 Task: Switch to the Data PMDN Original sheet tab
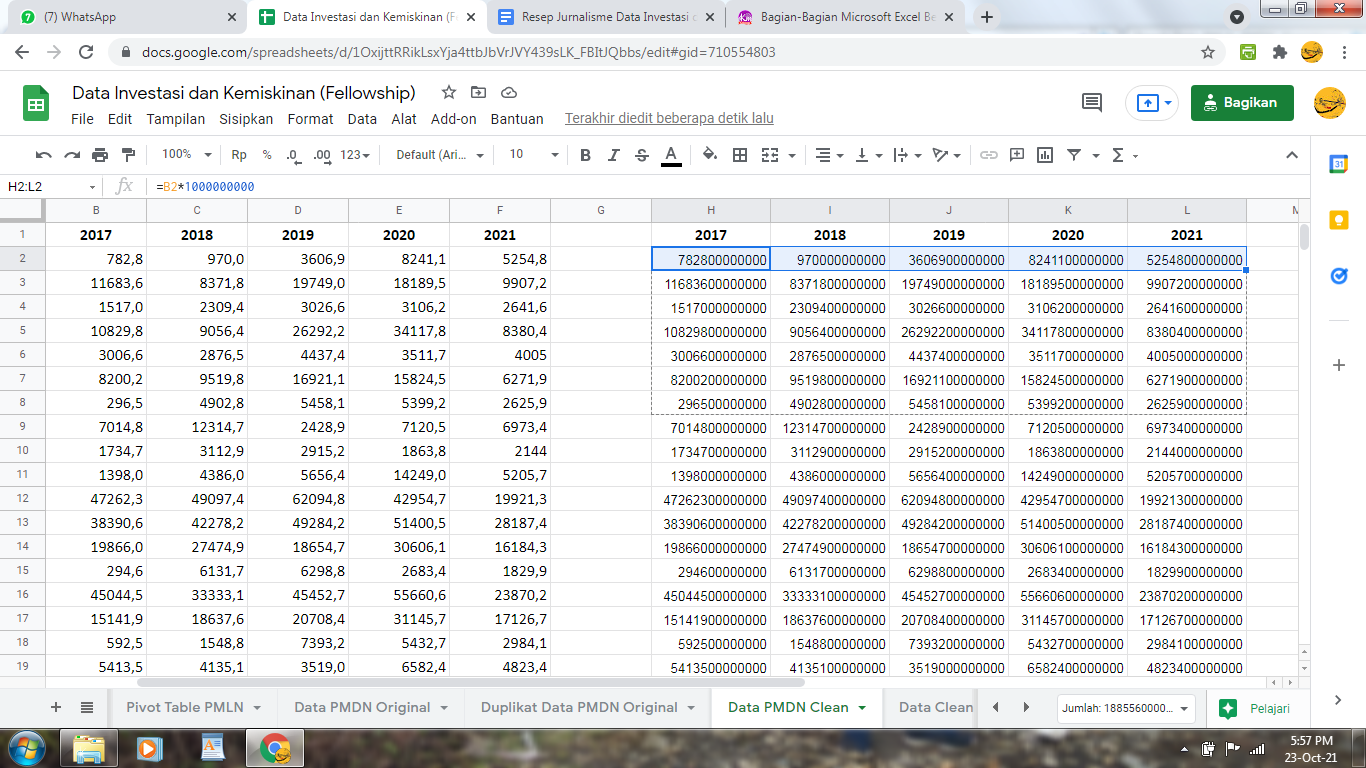(x=362, y=707)
